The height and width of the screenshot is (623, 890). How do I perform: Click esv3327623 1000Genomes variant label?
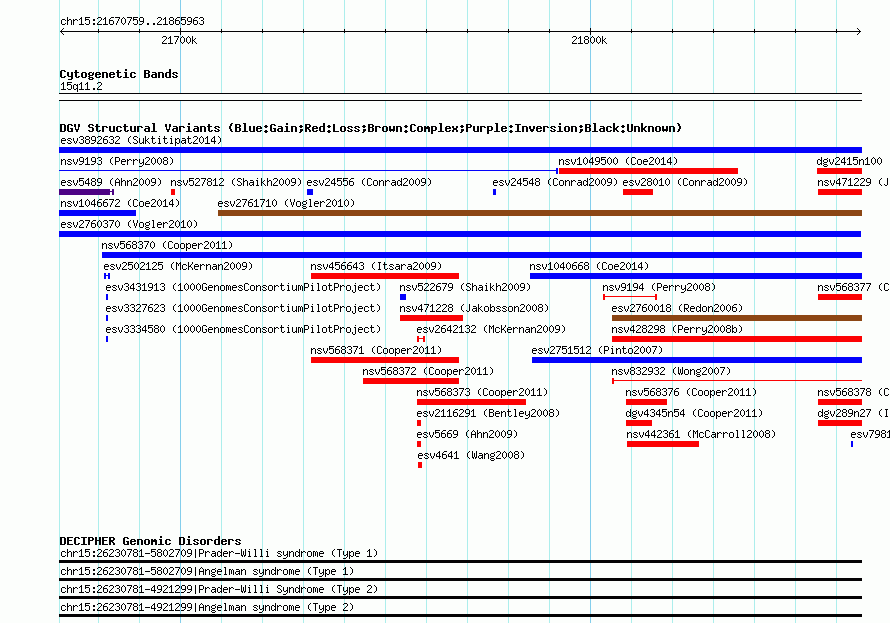pos(243,308)
